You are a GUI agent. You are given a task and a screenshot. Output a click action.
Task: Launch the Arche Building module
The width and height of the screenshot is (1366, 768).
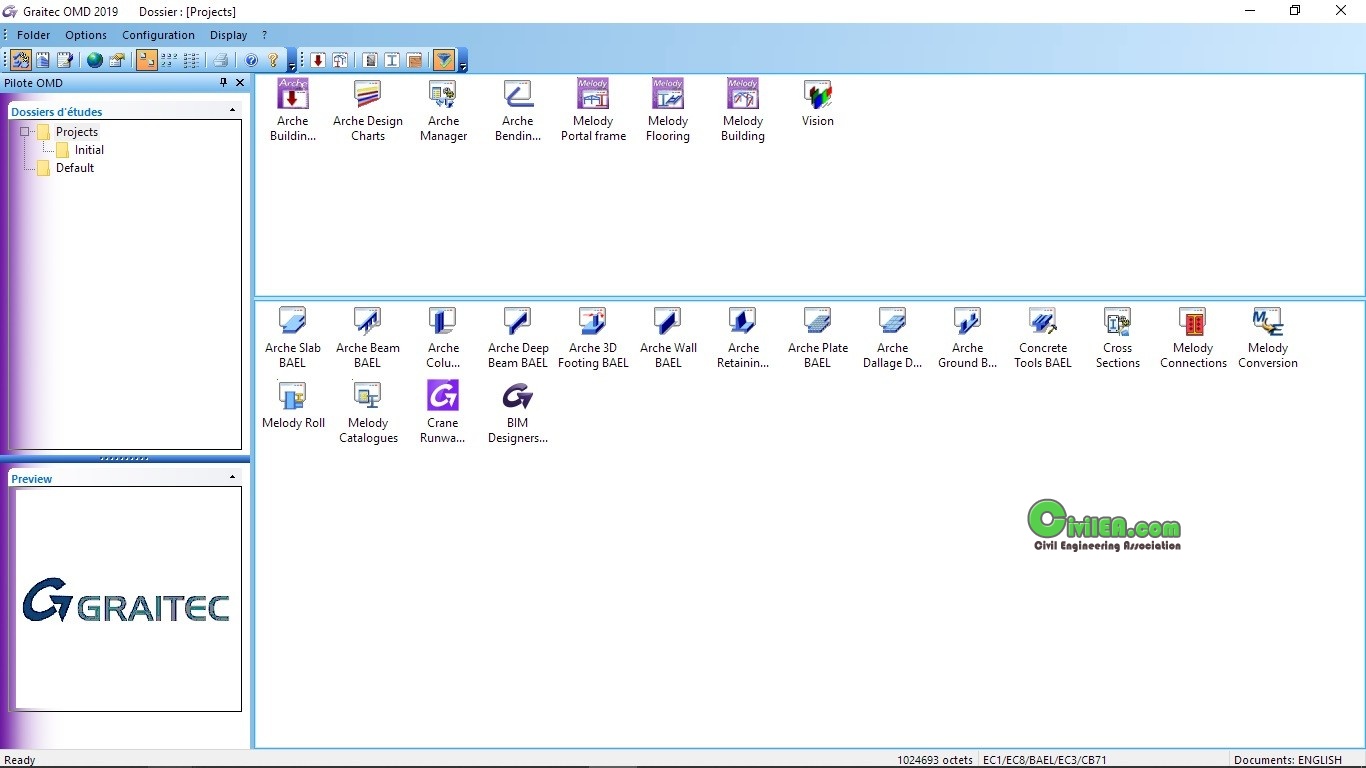[293, 110]
